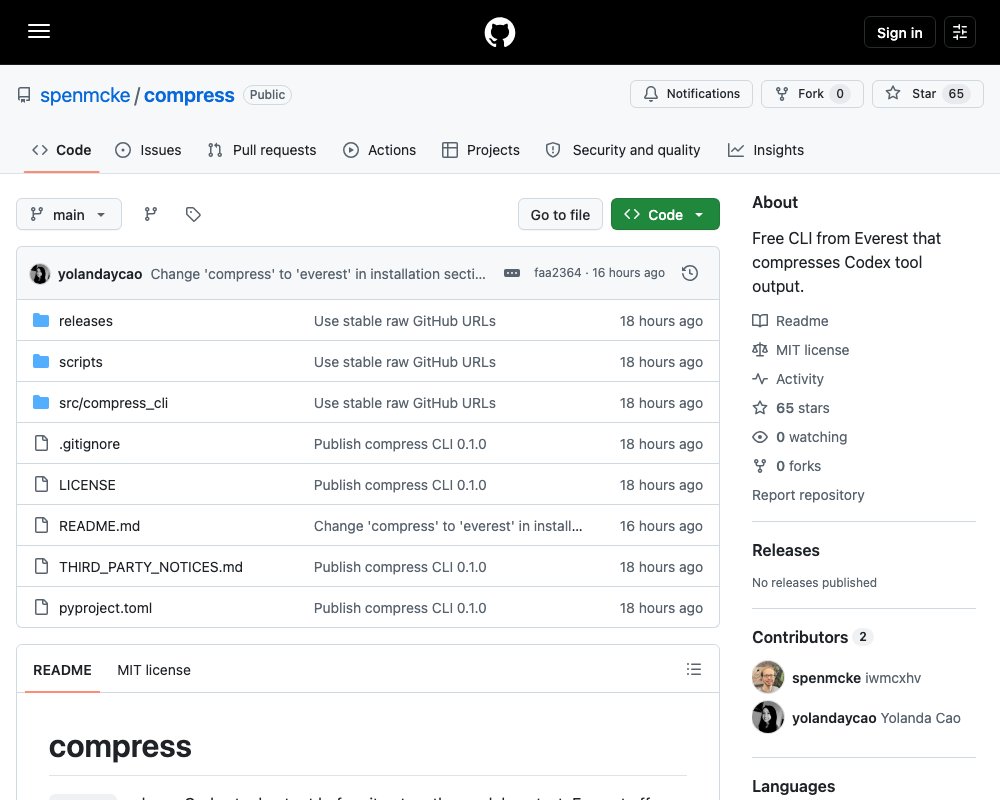Open the LICENSE file
This screenshot has width=1000, height=800.
coord(87,485)
